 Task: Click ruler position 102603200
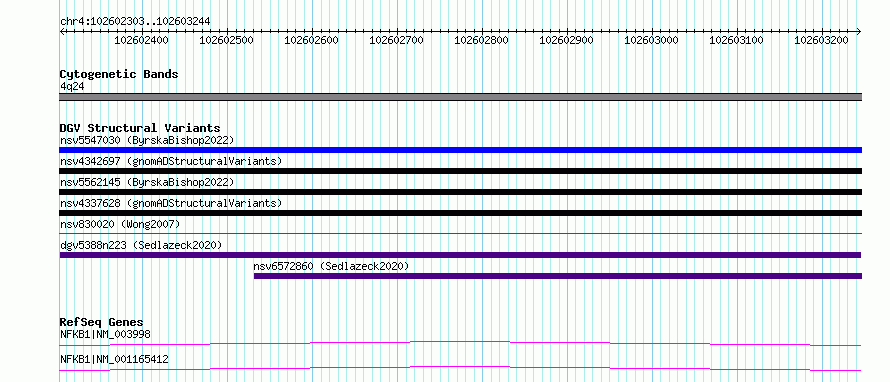pos(821,40)
